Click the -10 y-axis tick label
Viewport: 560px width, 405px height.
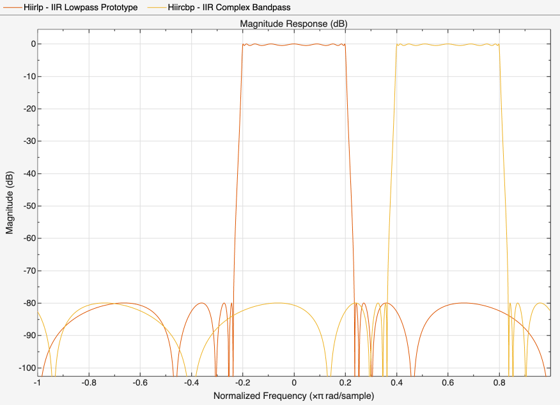(x=29, y=76)
